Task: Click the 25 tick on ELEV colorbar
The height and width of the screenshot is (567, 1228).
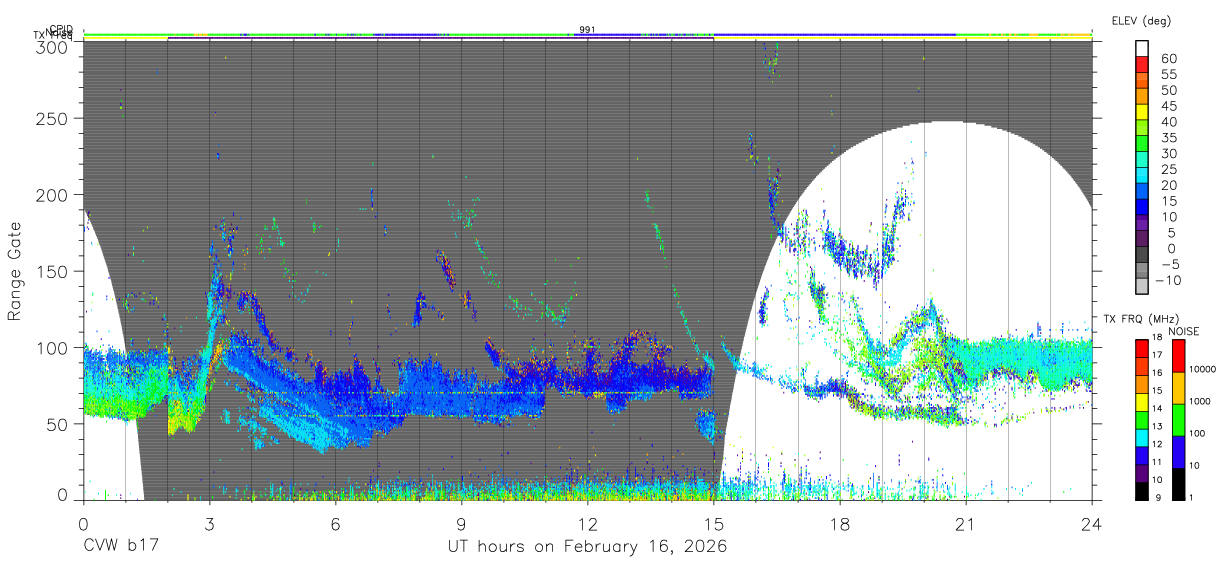Action: point(1169,170)
